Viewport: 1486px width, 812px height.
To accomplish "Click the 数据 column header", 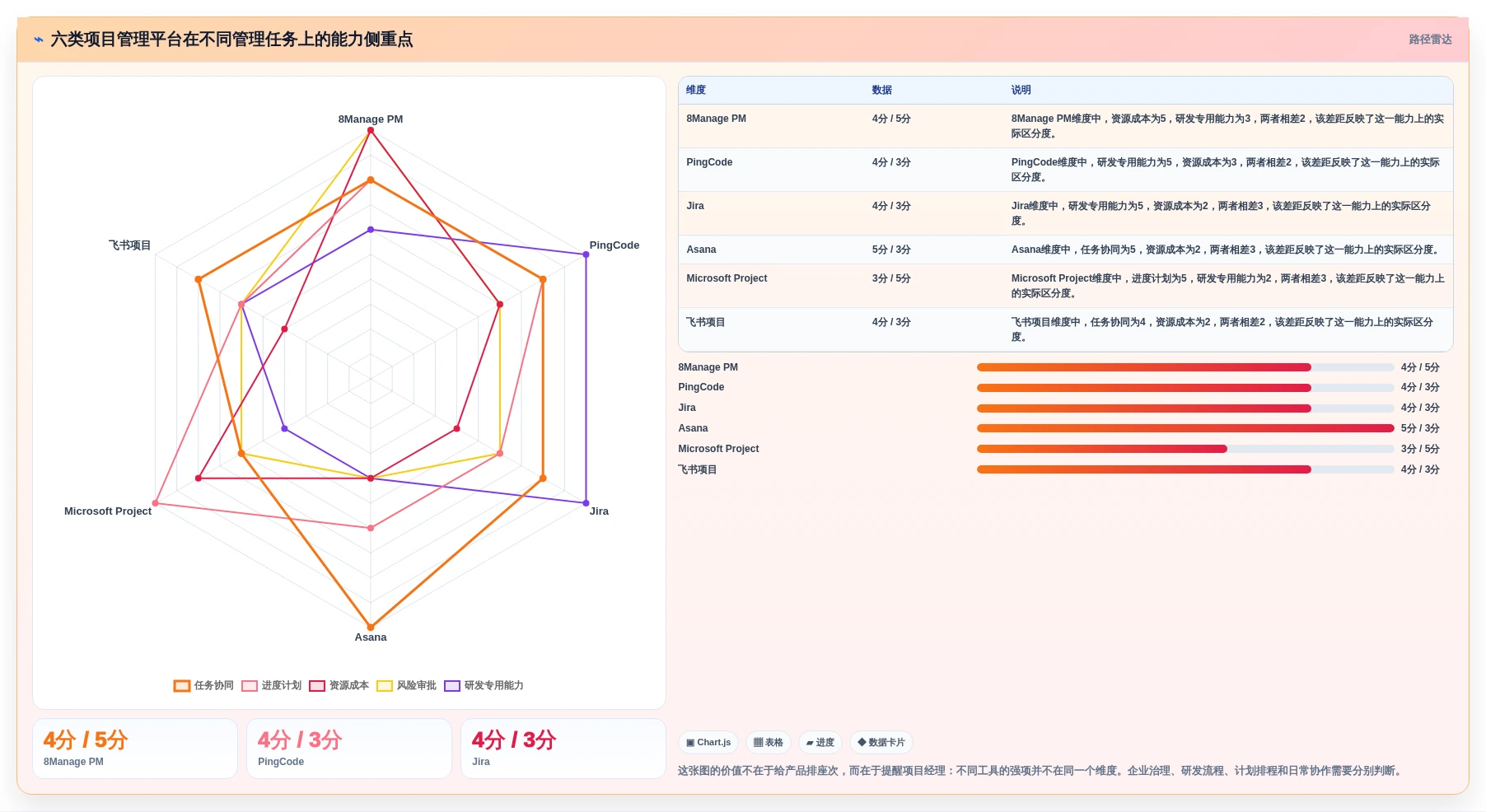I will (882, 90).
